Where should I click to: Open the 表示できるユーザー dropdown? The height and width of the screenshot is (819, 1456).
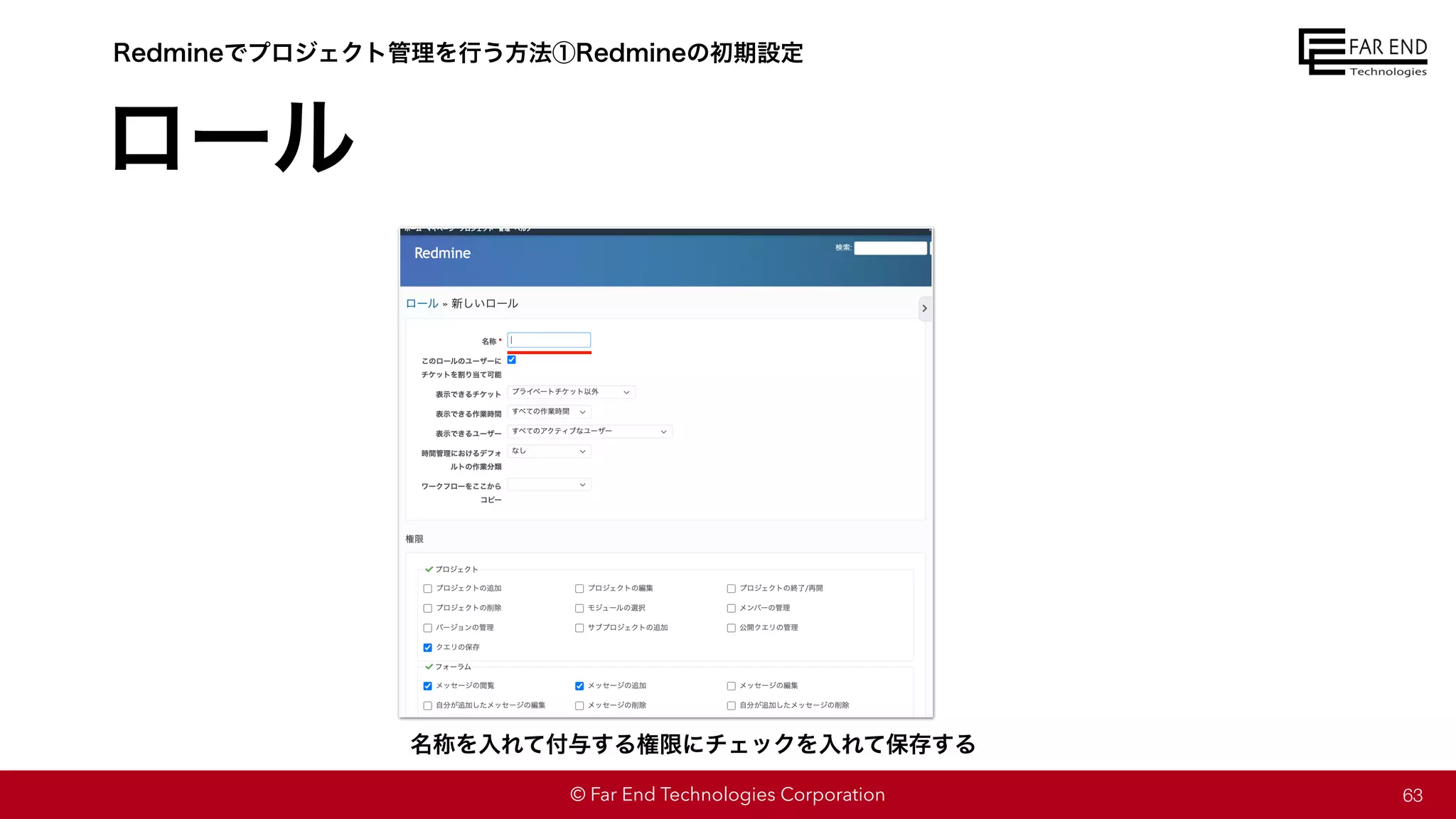coord(589,432)
